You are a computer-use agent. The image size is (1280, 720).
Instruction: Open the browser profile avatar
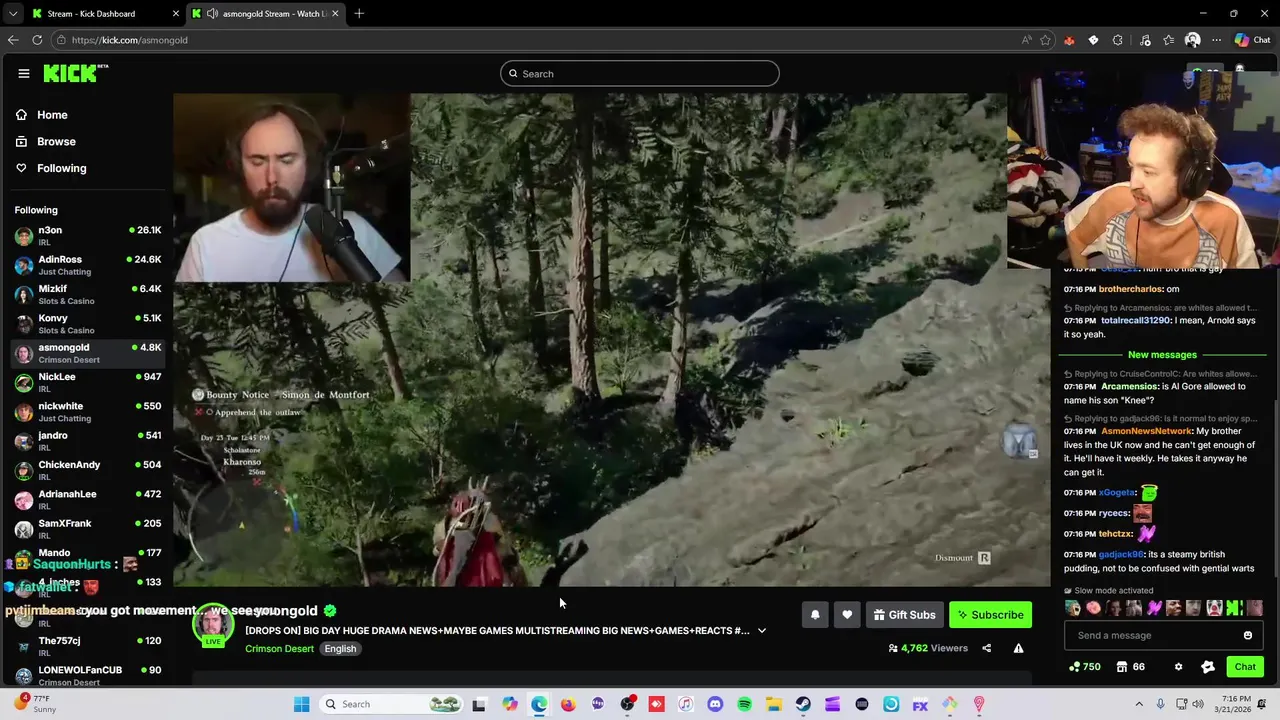(x=1192, y=40)
